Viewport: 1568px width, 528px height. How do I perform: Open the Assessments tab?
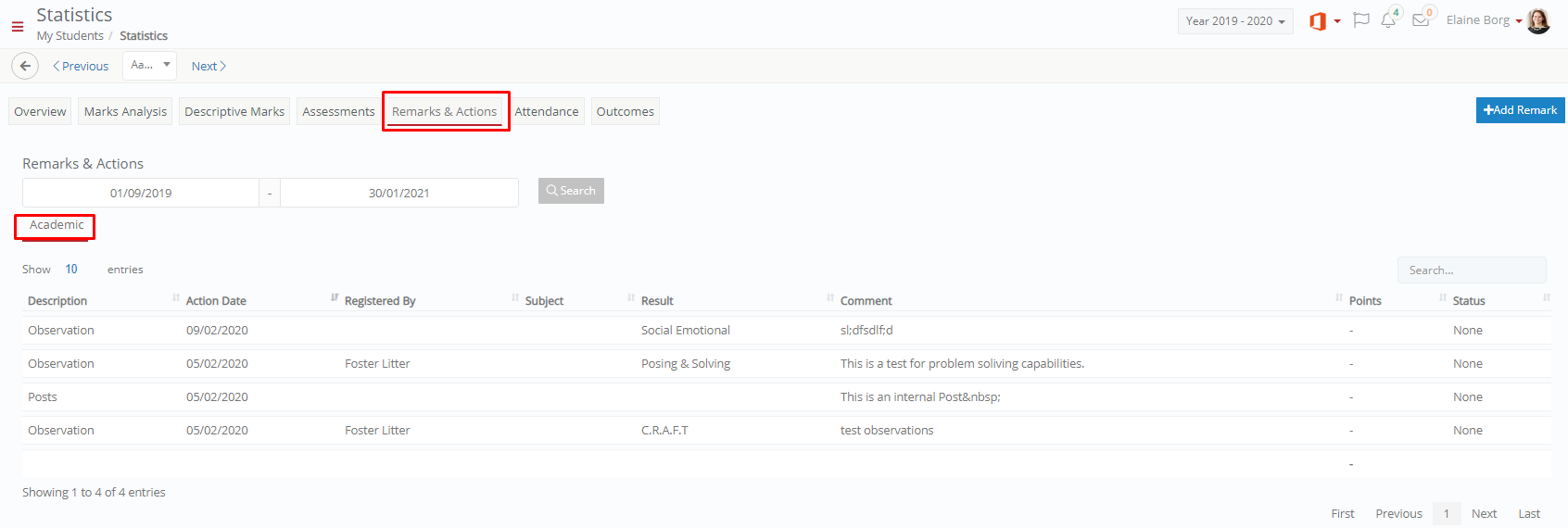[338, 111]
